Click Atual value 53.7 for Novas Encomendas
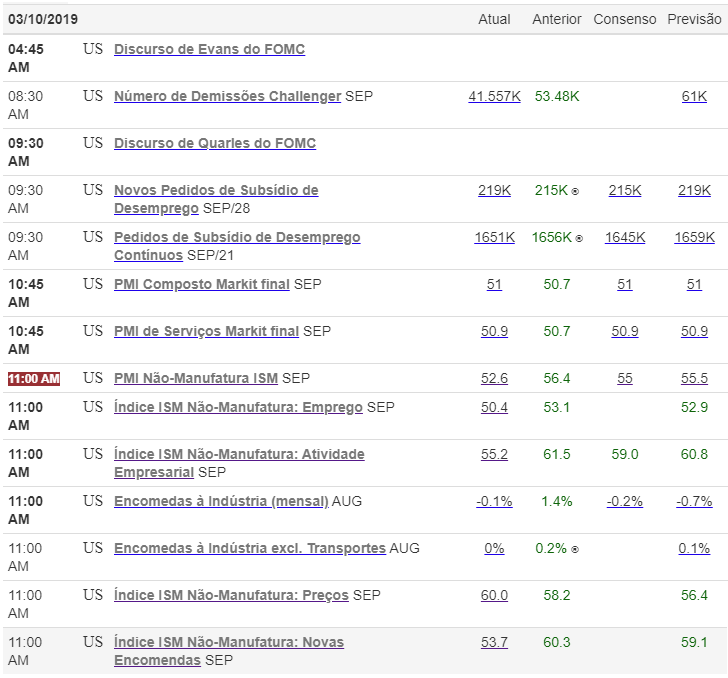Viewport: 728px width, 678px height. click(494, 642)
